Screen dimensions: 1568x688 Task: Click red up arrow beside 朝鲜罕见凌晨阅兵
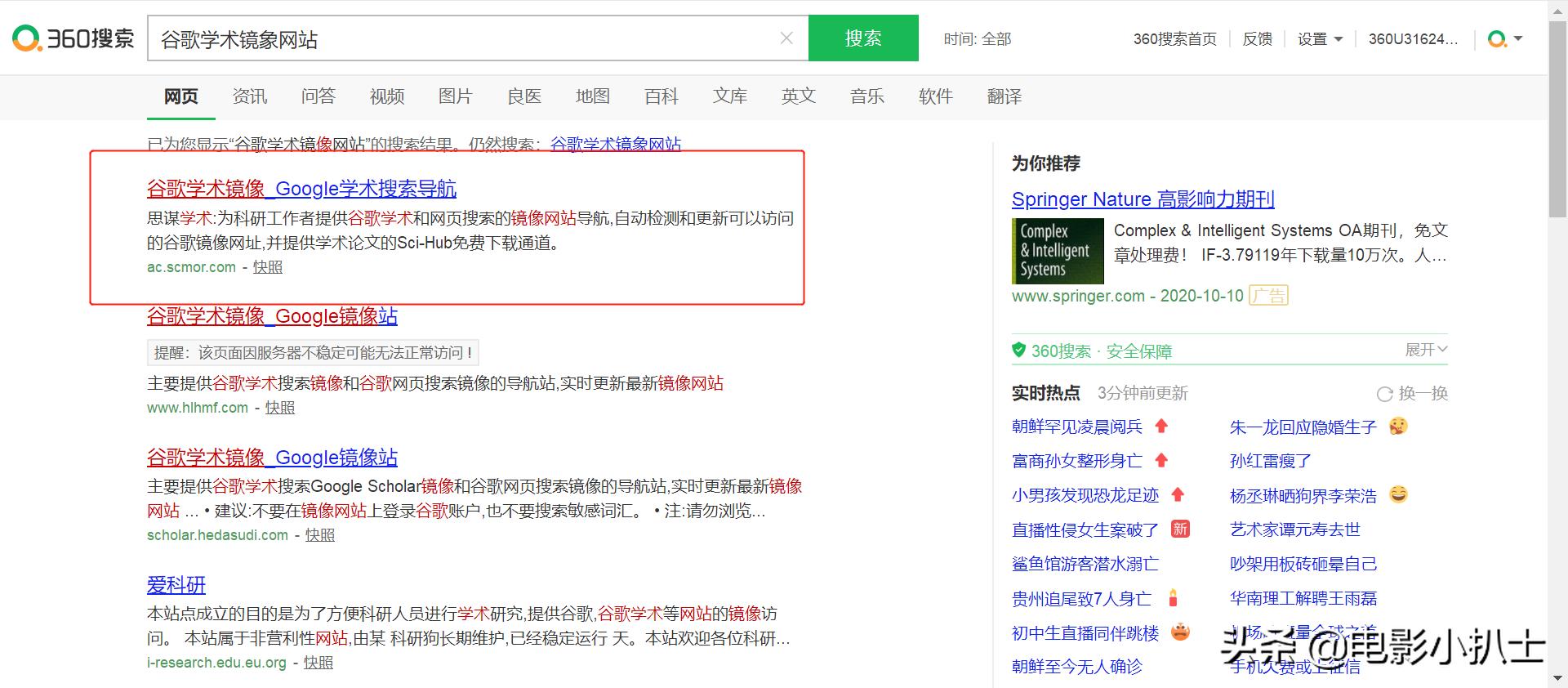pos(1161,426)
